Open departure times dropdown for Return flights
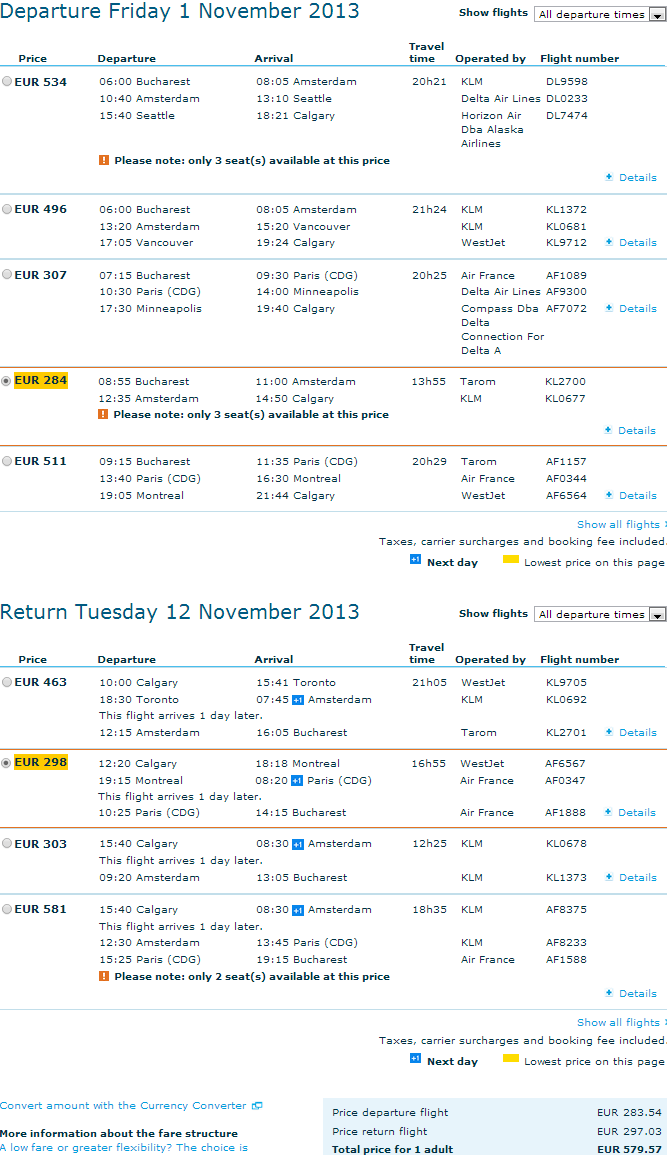 (600, 614)
